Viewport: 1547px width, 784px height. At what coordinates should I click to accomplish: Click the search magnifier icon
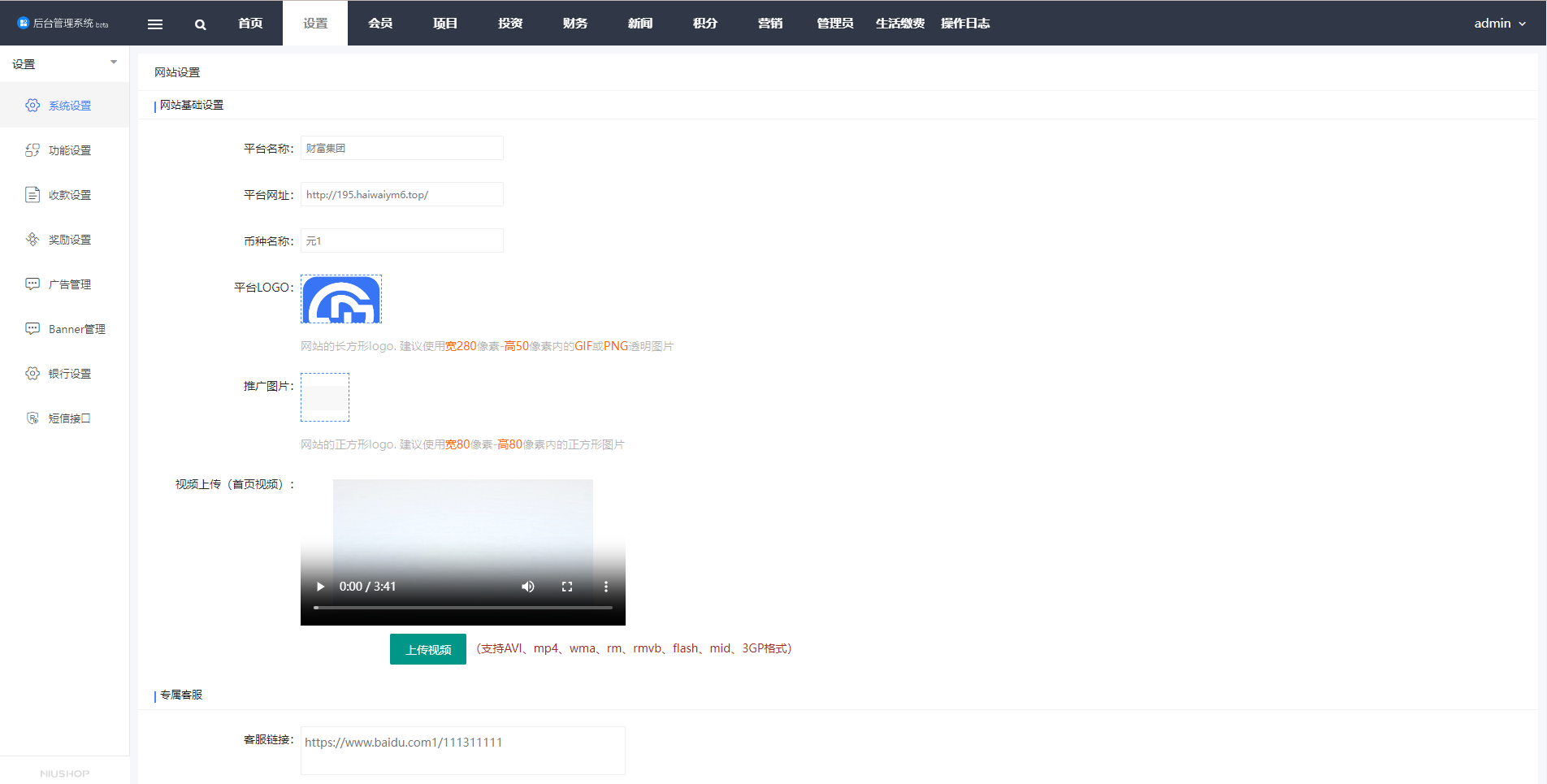point(201,24)
